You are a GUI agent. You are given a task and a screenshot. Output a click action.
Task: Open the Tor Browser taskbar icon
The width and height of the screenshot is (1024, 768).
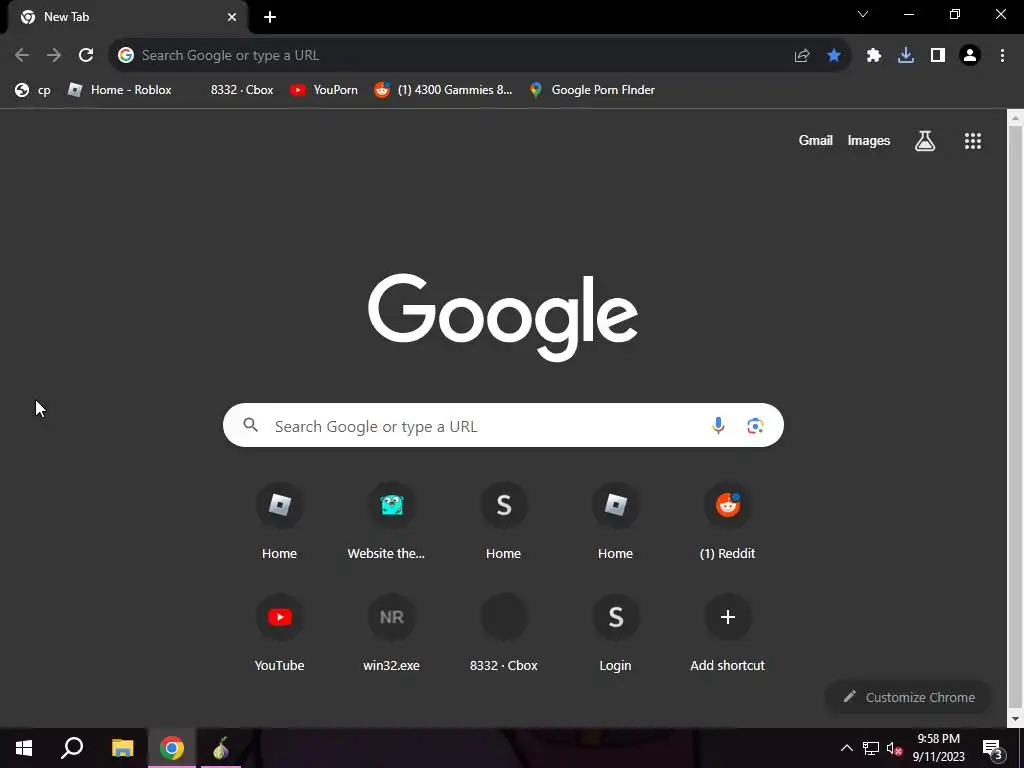click(221, 748)
